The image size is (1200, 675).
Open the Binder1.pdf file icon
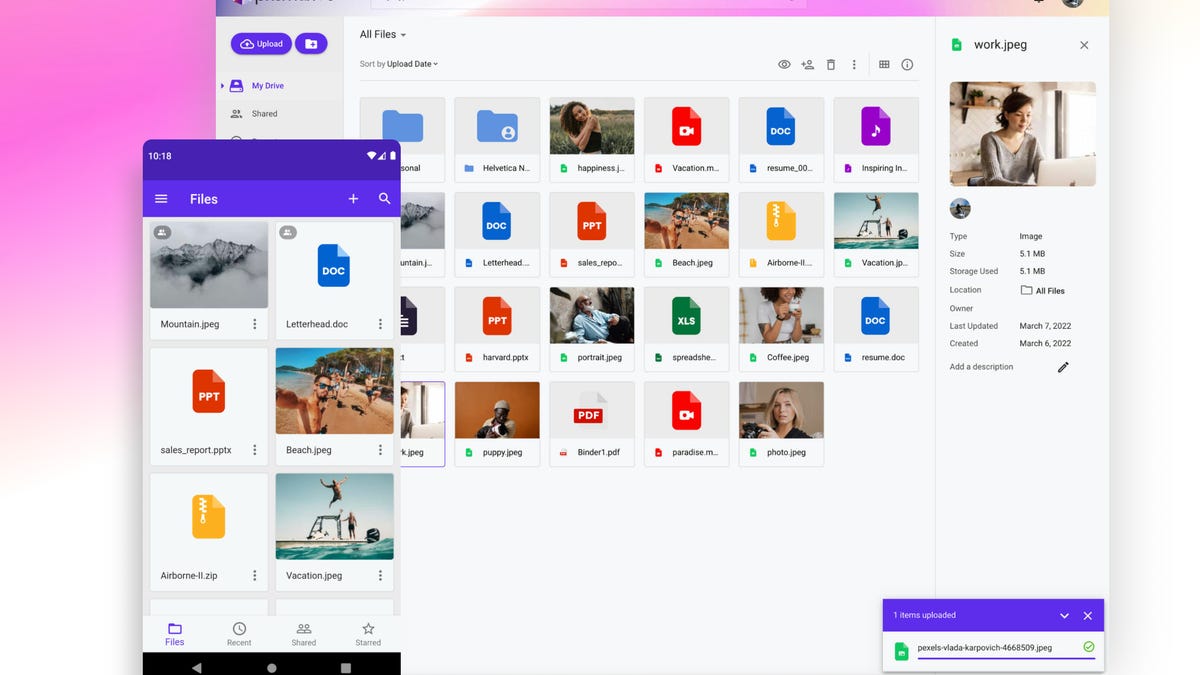589,411
